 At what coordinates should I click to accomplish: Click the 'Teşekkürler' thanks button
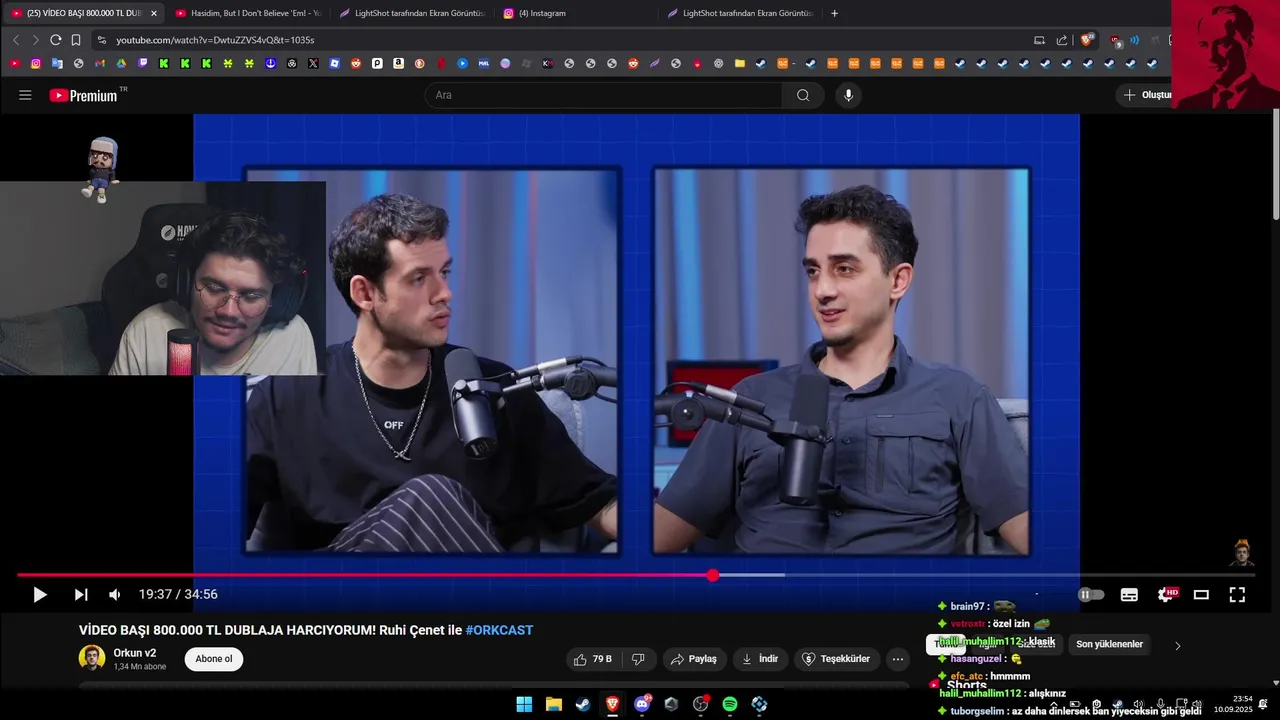837,659
